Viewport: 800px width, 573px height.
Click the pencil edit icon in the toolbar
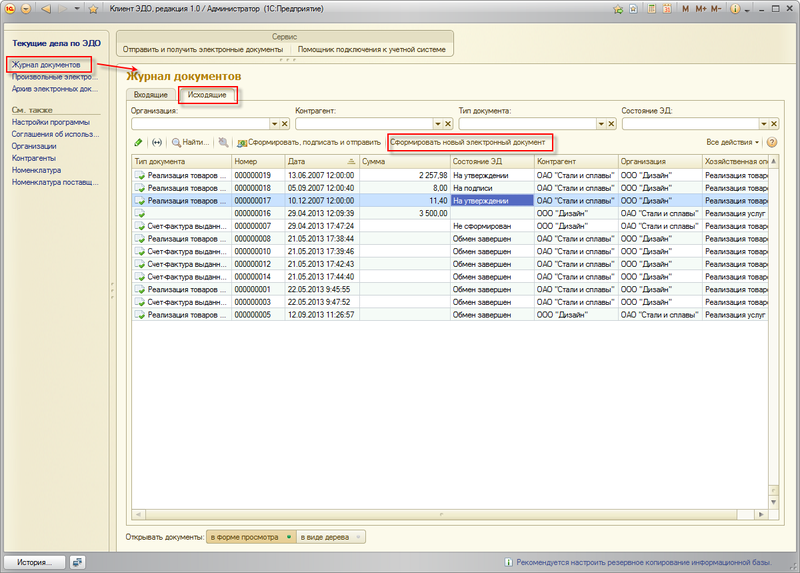tap(138, 143)
